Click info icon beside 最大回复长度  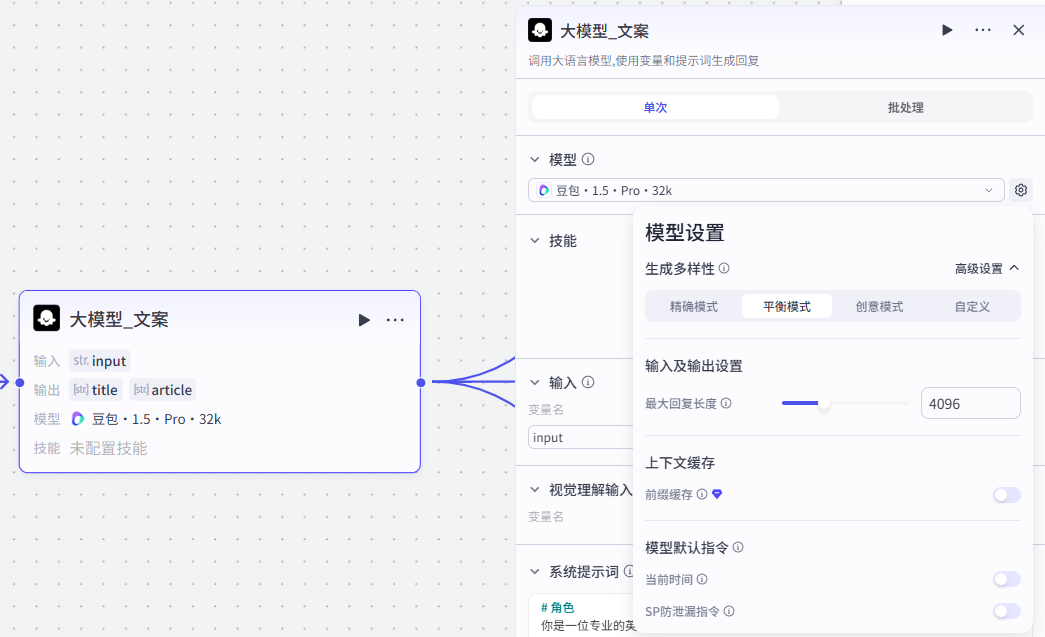(726, 404)
